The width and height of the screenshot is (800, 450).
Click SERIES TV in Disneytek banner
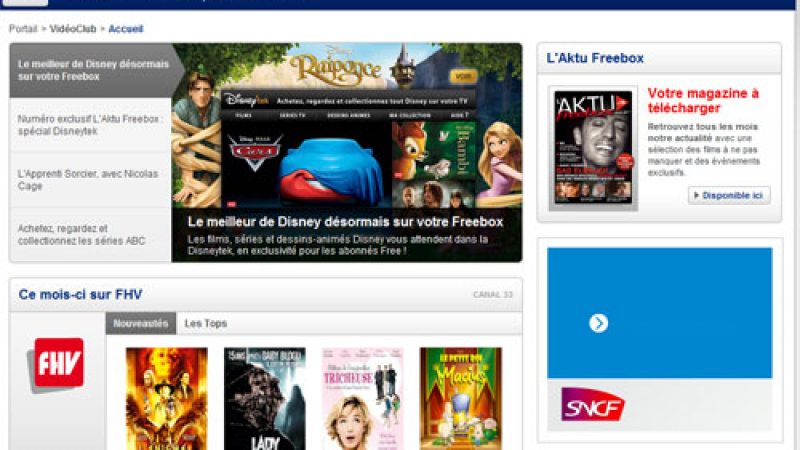292,115
